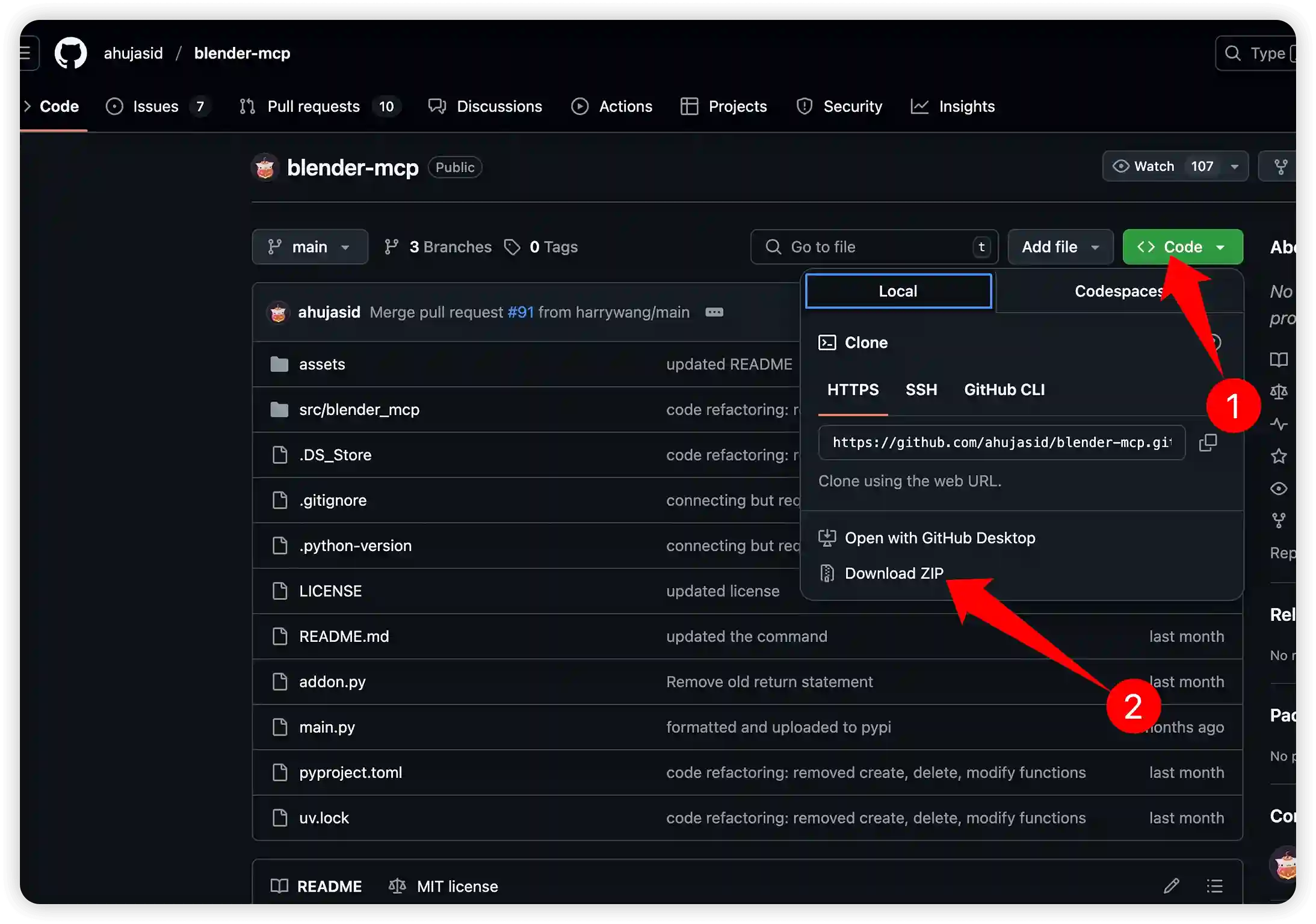The image size is (1316, 924).
Task: Click the star icon in About sidebar
Action: tap(1279, 456)
